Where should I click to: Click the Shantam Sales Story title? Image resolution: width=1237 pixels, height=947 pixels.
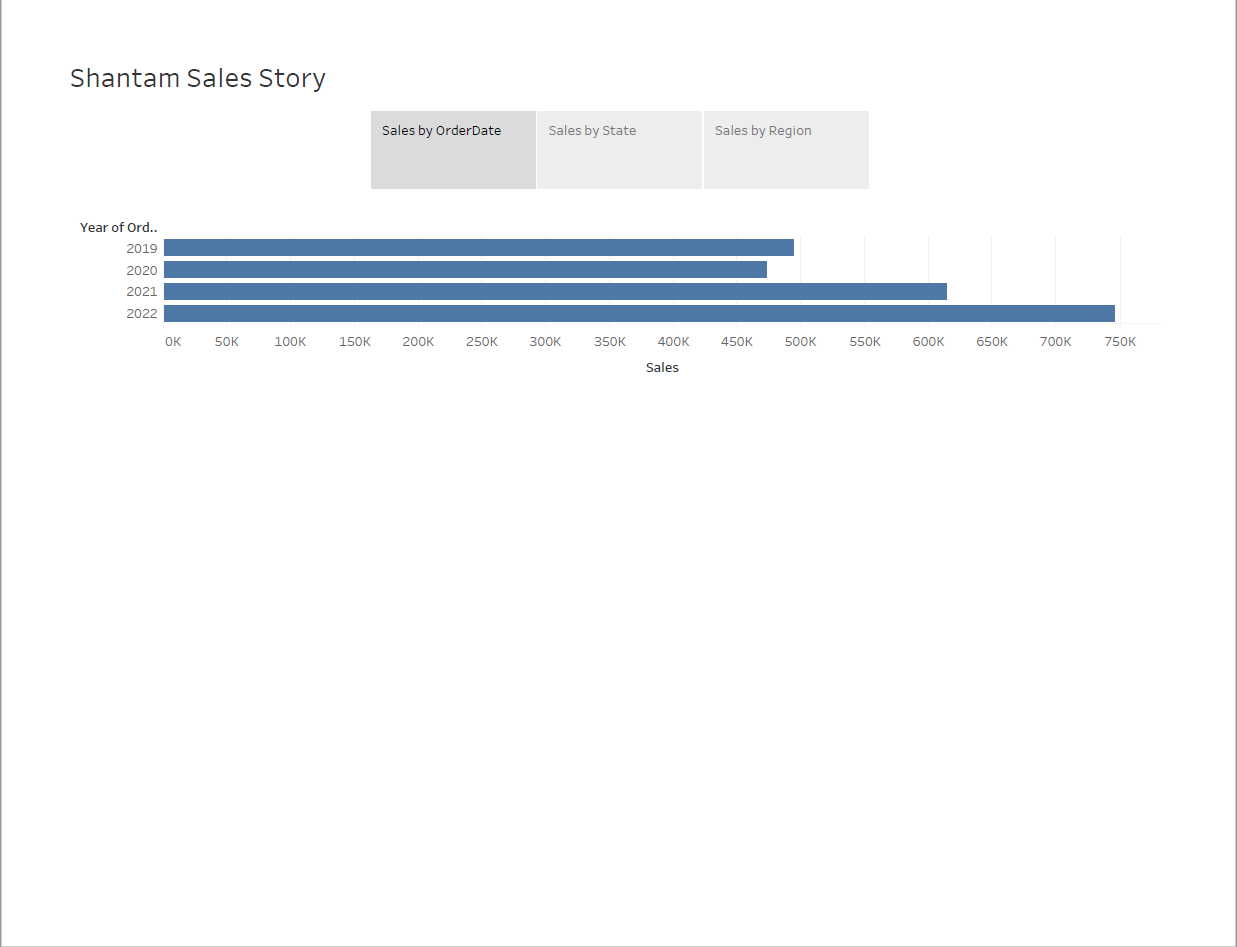tap(197, 78)
